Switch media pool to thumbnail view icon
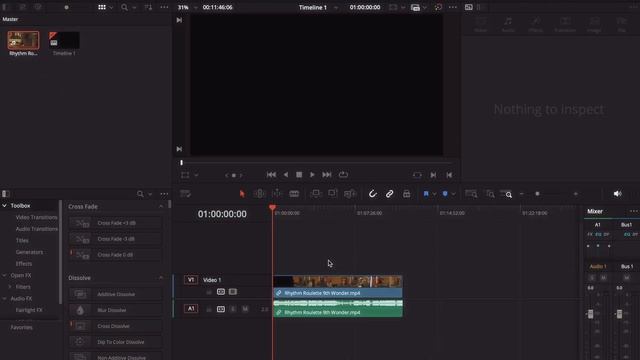The width and height of the screenshot is (640, 360). coord(102,7)
